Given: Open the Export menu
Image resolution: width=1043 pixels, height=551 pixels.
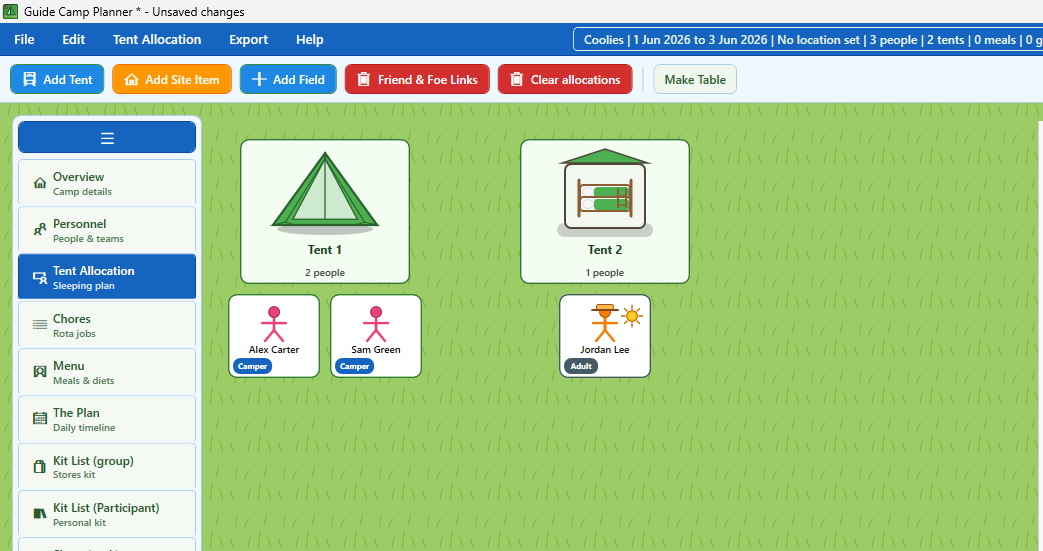Looking at the screenshot, I should coord(249,39).
